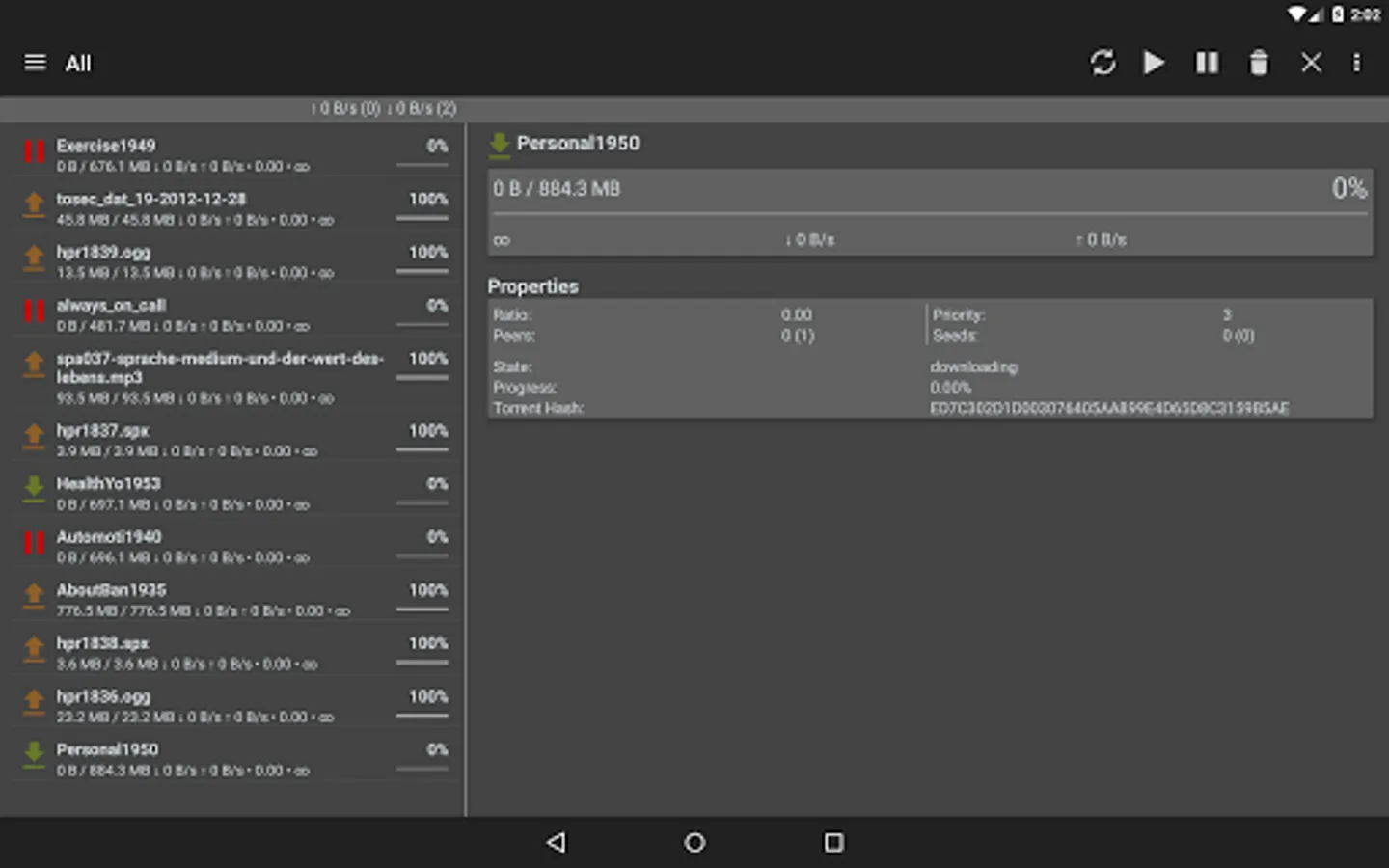Select always_on_call torrent name
This screenshot has height=868, width=1389.
click(x=111, y=305)
